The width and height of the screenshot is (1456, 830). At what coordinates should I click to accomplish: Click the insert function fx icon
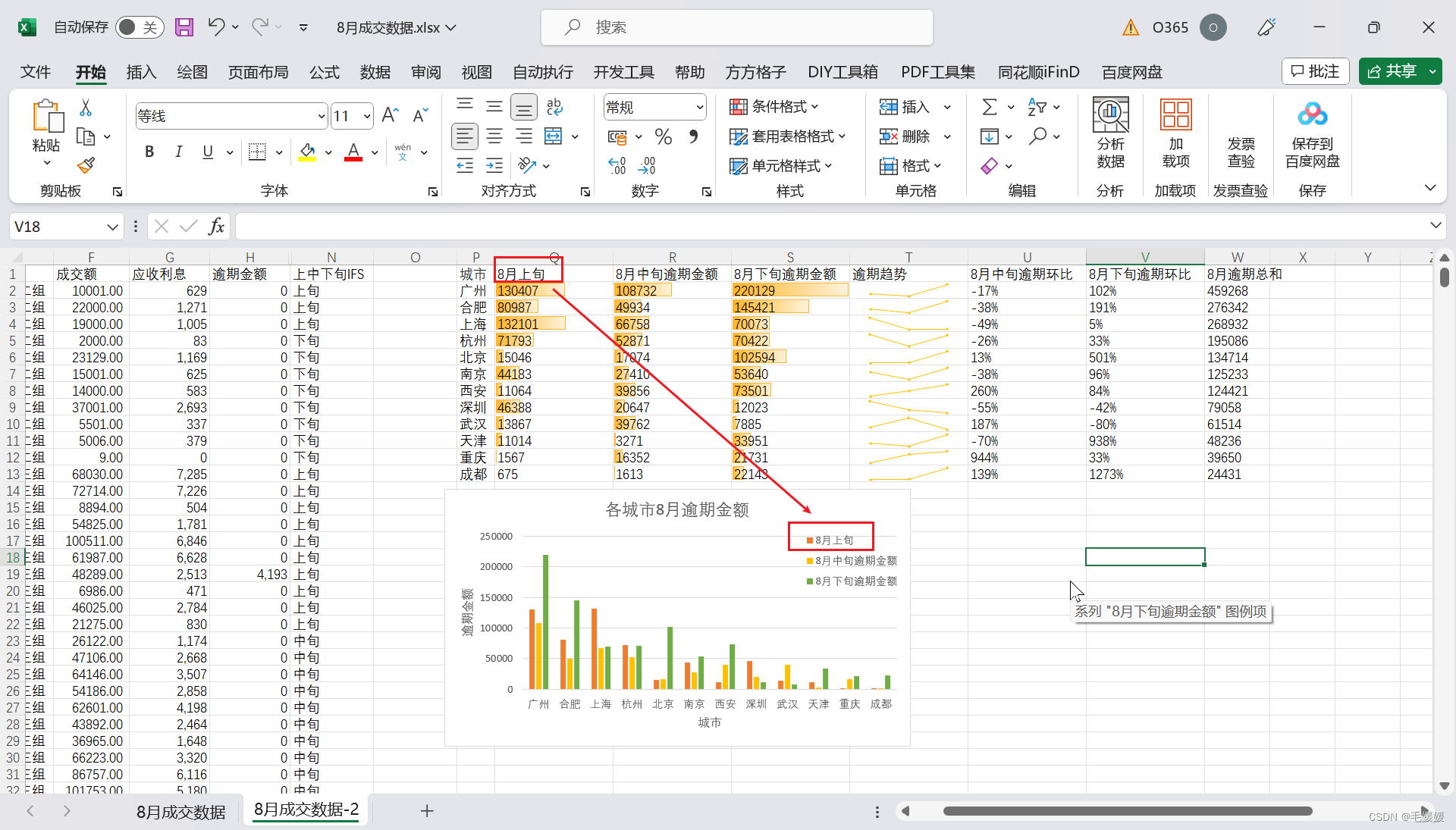pyautogui.click(x=216, y=226)
